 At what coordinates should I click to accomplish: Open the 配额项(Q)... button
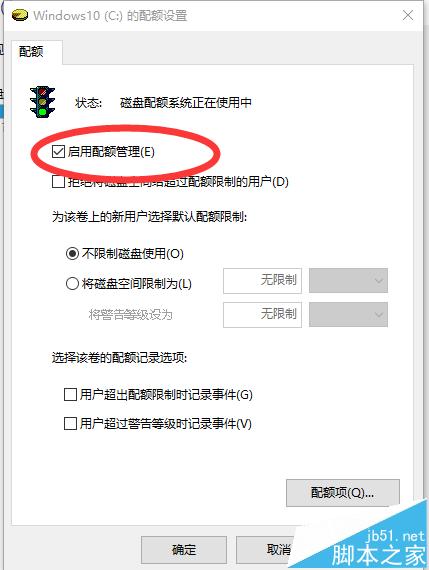pyautogui.click(x=342, y=493)
